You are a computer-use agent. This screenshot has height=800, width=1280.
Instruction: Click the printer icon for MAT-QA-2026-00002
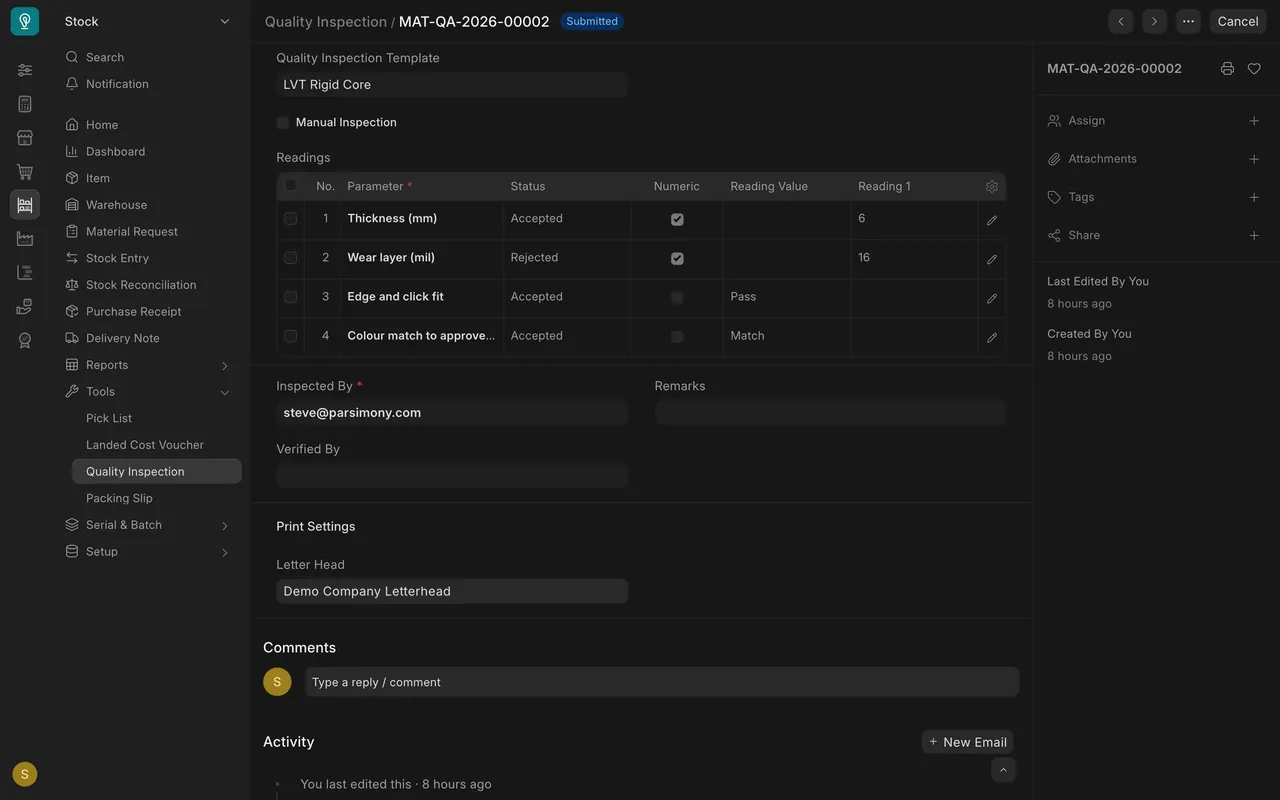click(x=1227, y=69)
